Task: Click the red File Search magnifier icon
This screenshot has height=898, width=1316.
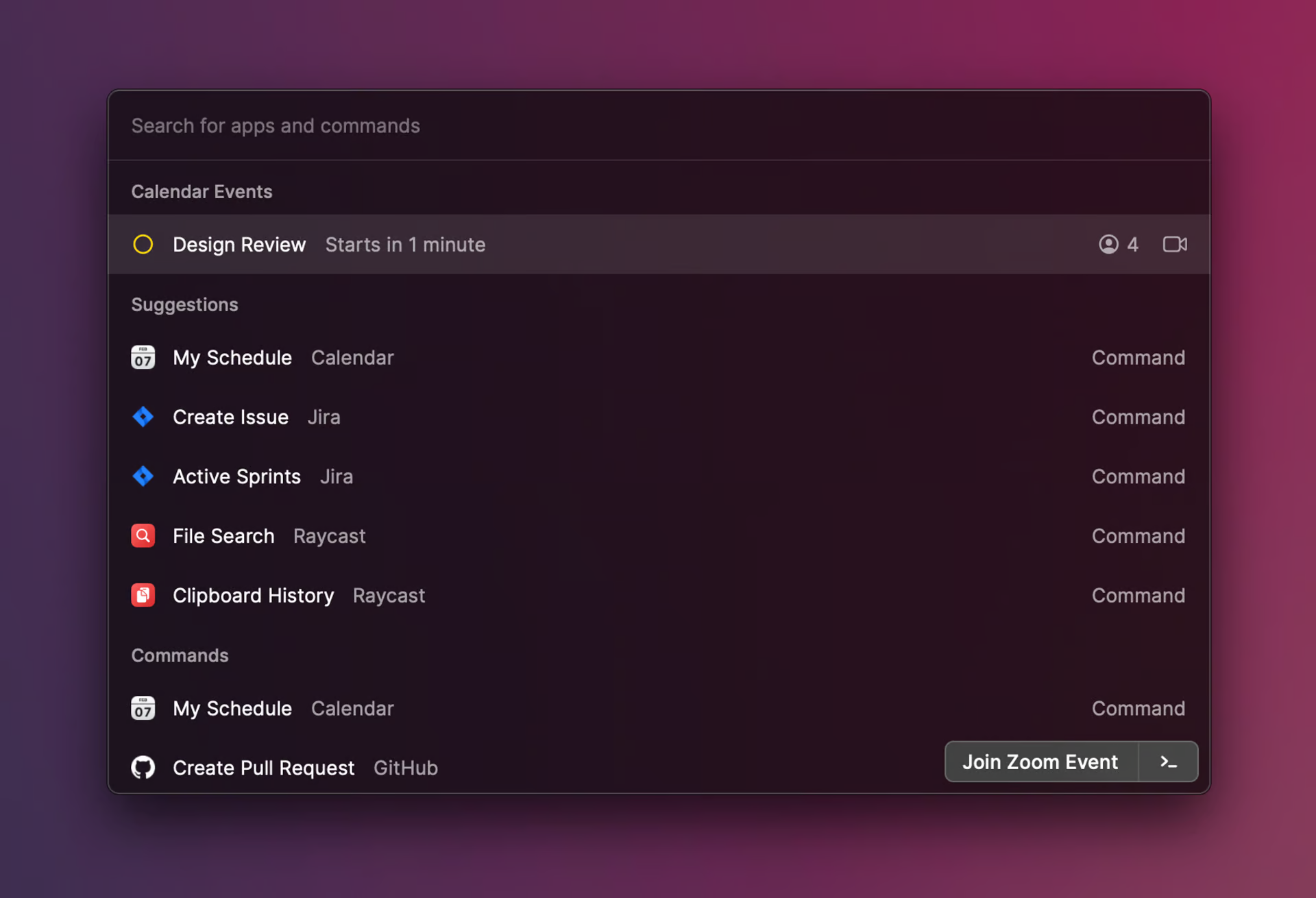Action: point(143,536)
